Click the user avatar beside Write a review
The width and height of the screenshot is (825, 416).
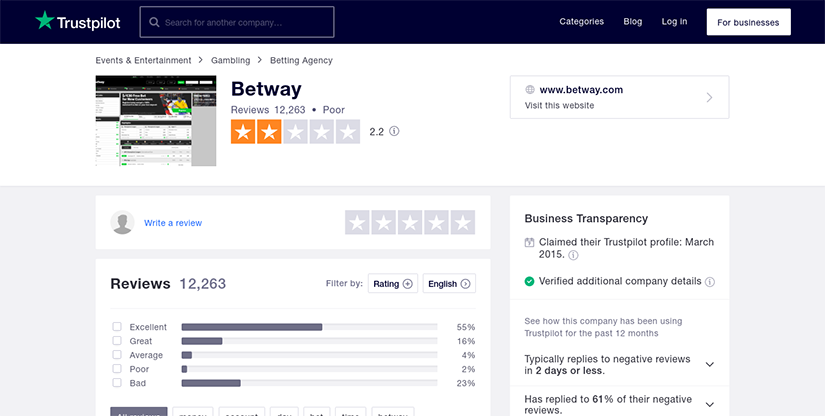coord(123,223)
